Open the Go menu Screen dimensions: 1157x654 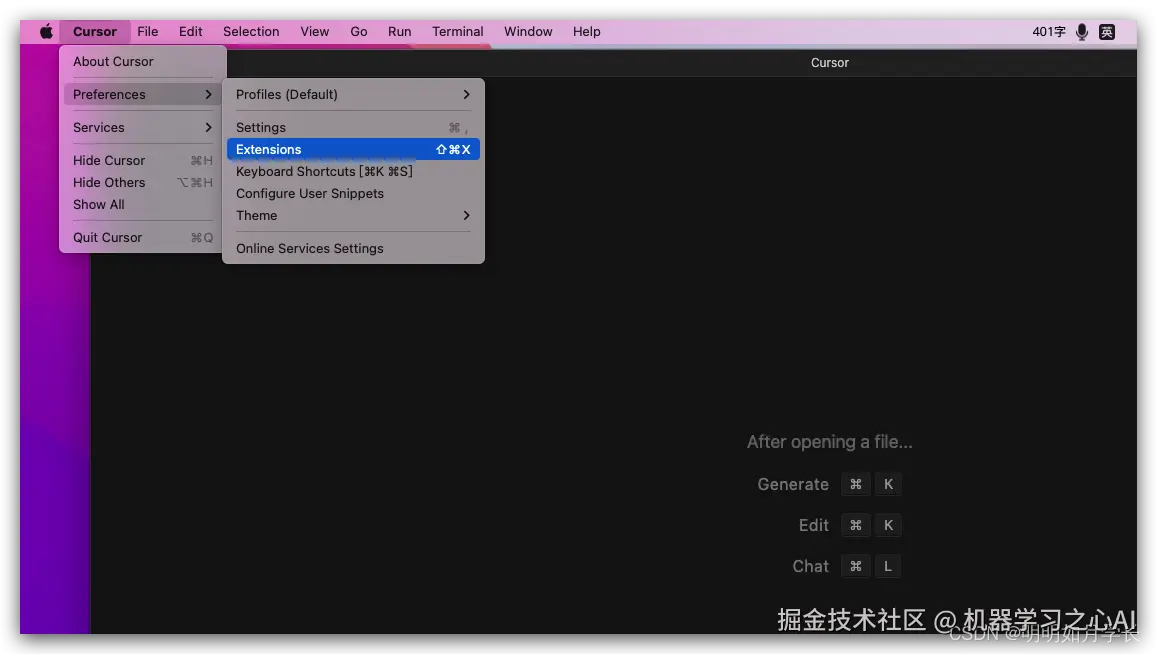[x=359, y=32]
